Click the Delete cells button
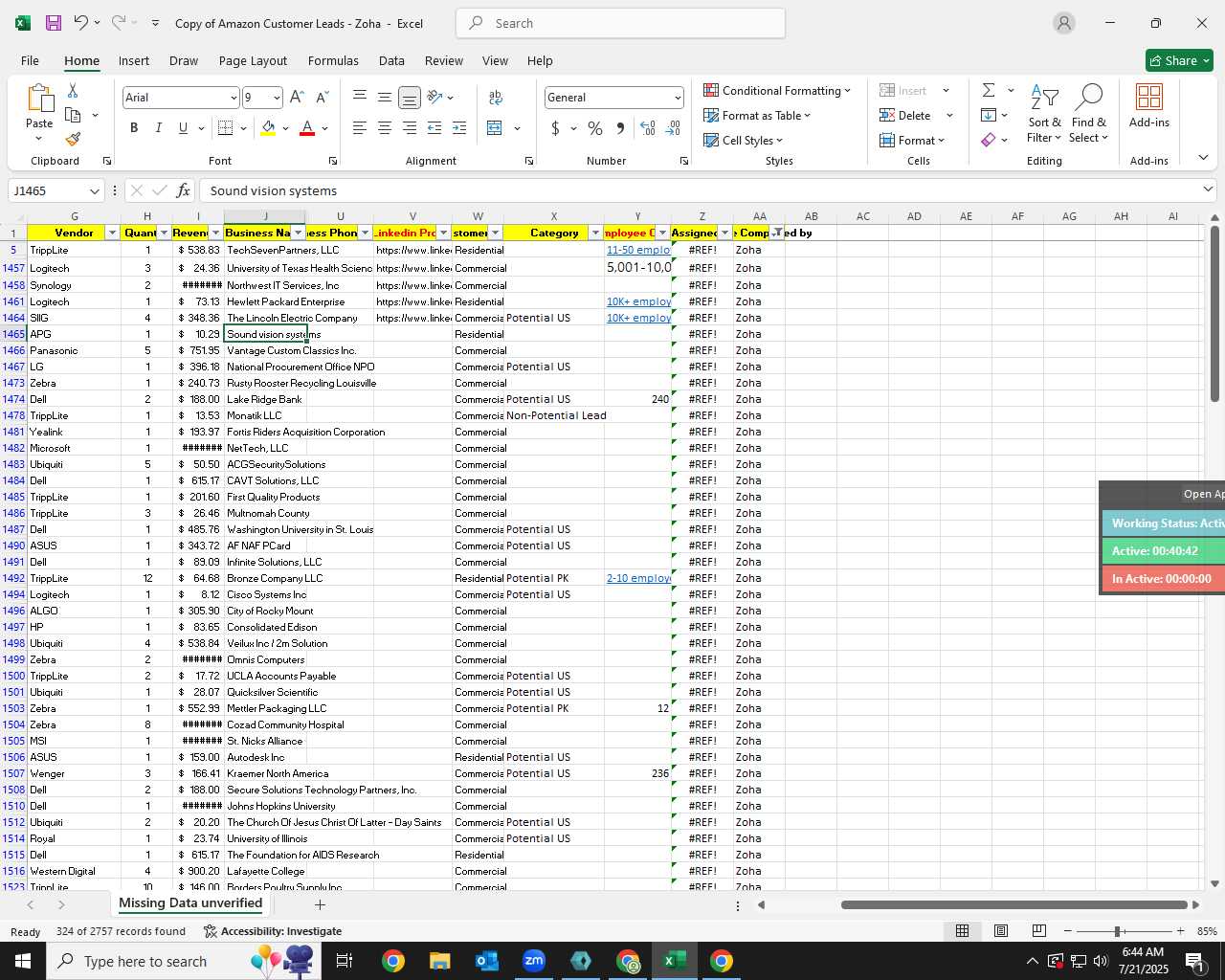Screen dimensions: 1225x980 tap(905, 115)
